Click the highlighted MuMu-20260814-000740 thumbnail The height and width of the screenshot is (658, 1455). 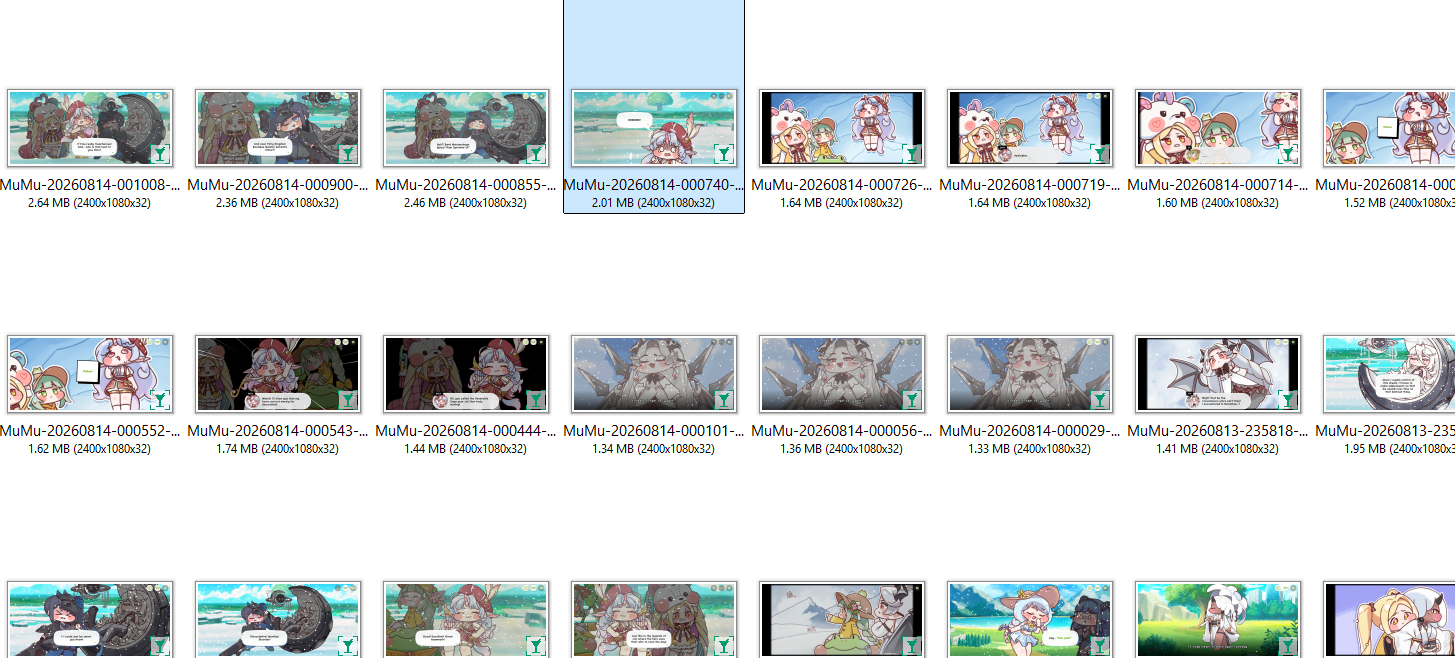click(654, 128)
